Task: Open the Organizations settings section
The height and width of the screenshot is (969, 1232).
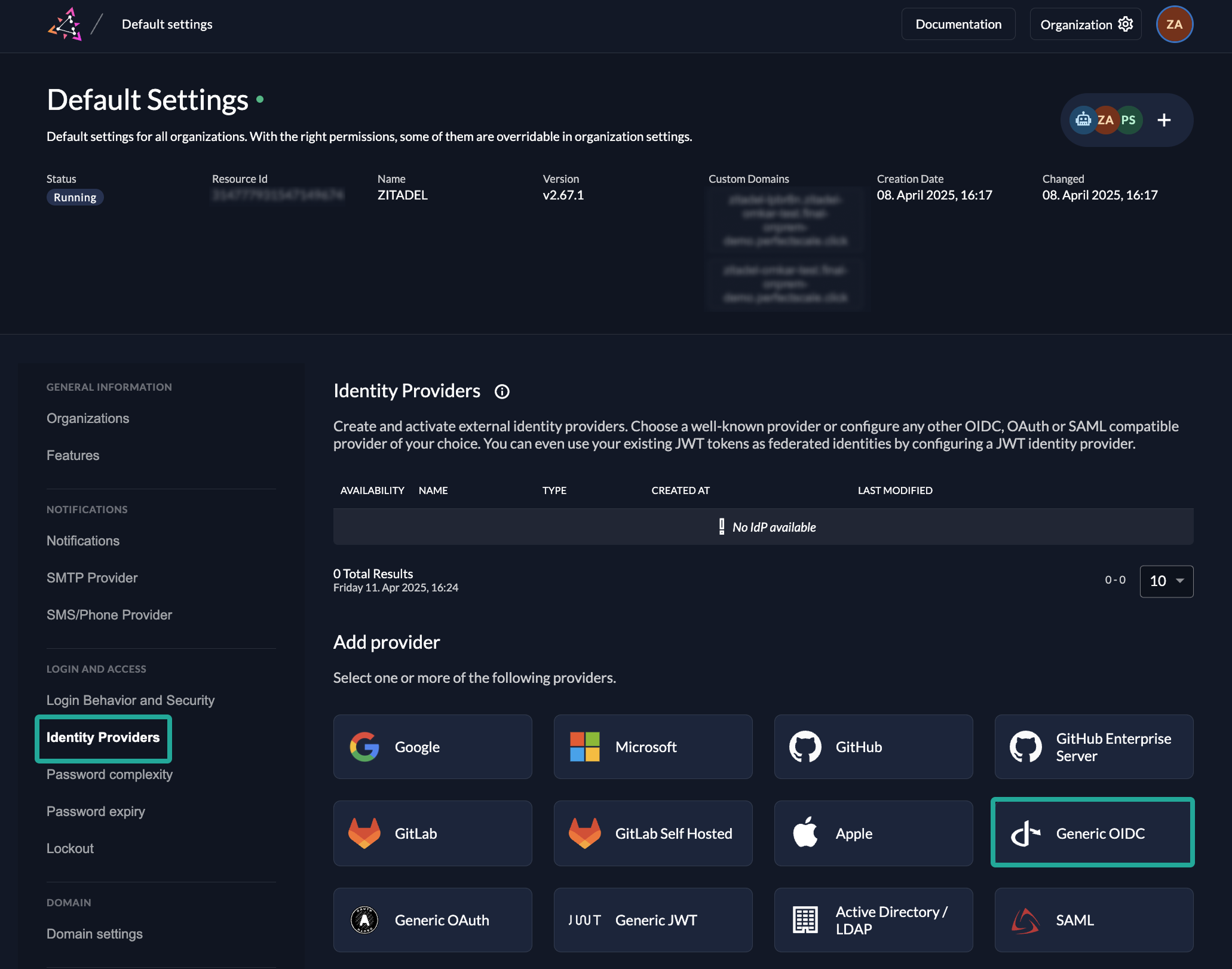Action: tap(88, 418)
